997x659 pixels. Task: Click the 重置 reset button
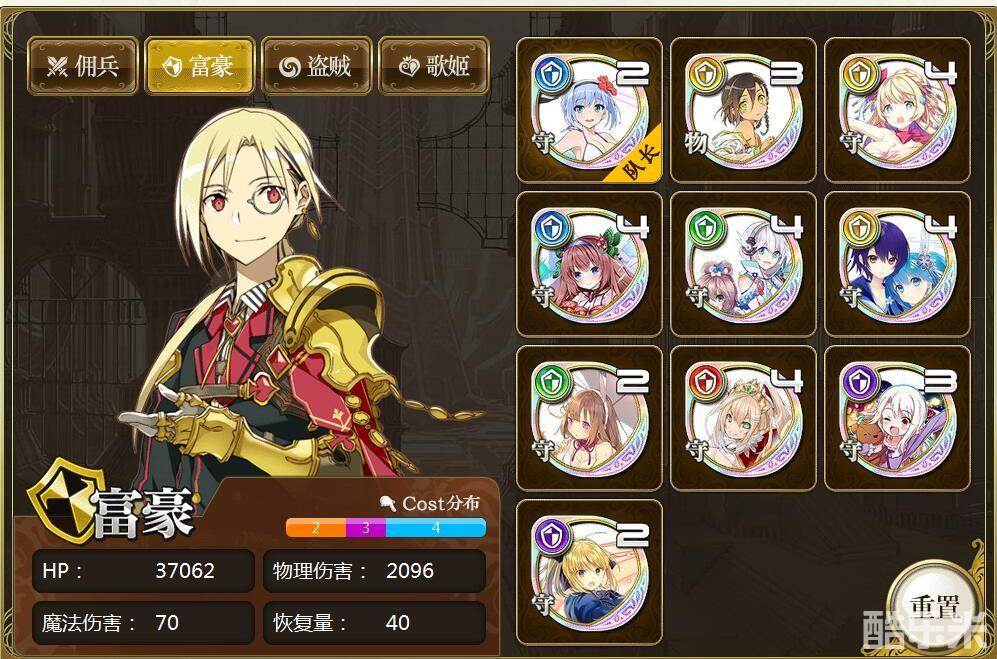(x=933, y=606)
